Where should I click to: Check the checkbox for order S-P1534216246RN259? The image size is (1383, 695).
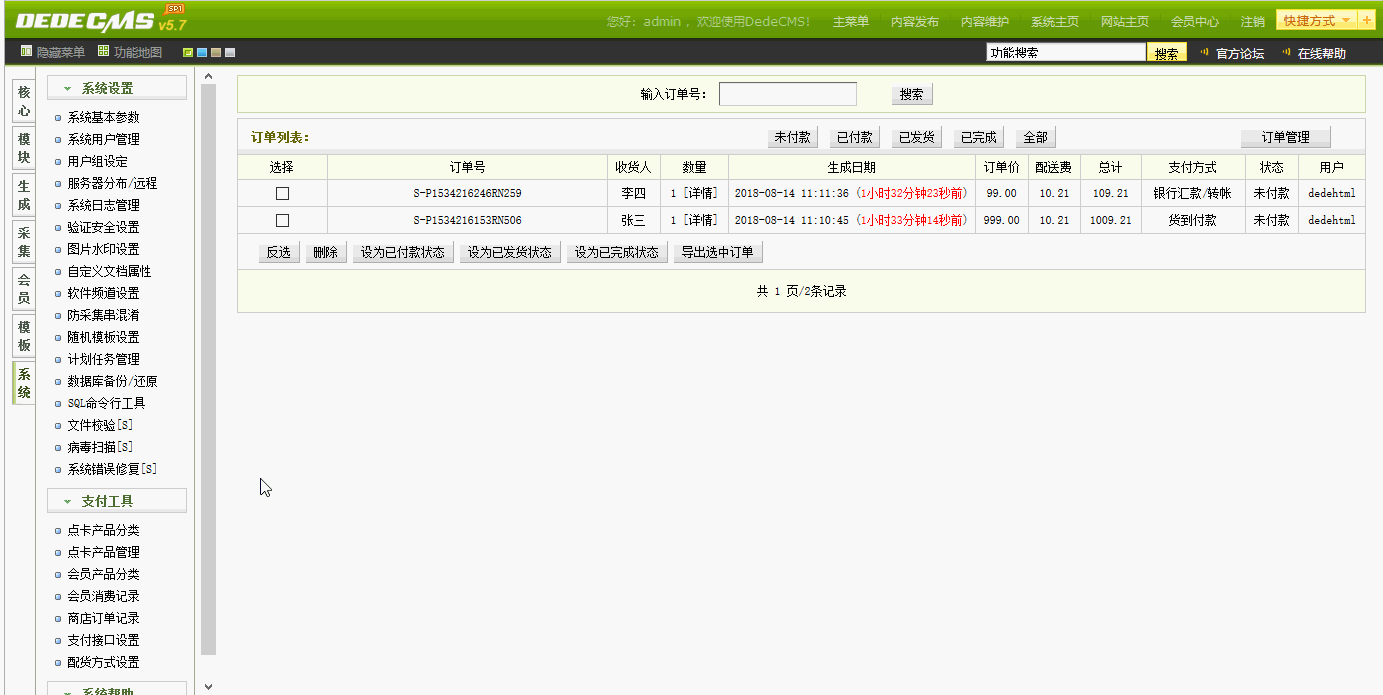[281, 193]
